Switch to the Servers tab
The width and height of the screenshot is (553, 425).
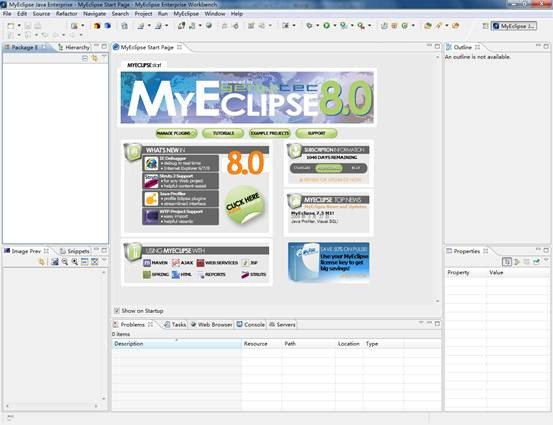pos(282,324)
